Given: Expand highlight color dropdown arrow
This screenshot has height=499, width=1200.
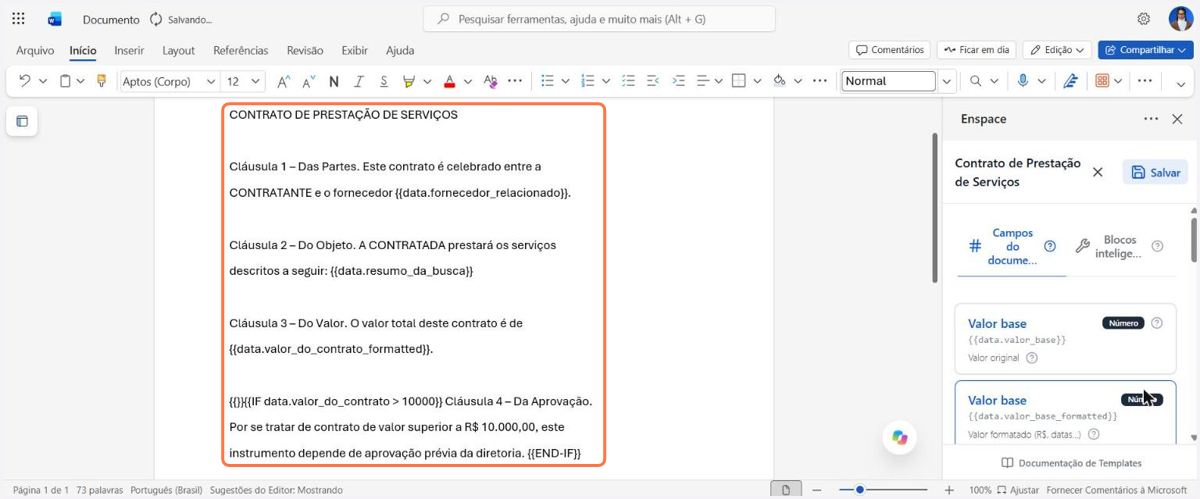Looking at the screenshot, I should (426, 81).
